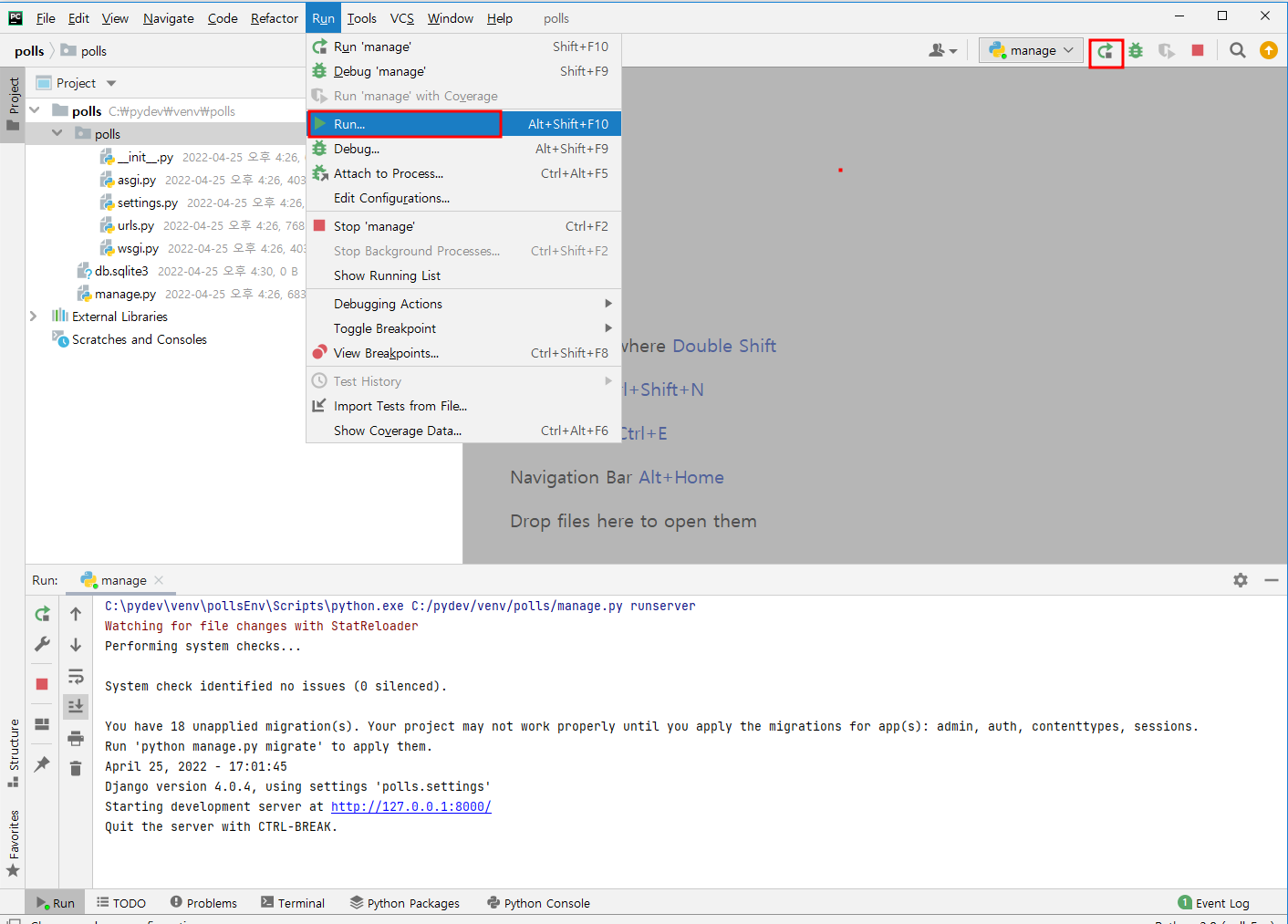Click the orange update arrow icon
This screenshot has height=924, width=1288.
pyautogui.click(x=1269, y=51)
